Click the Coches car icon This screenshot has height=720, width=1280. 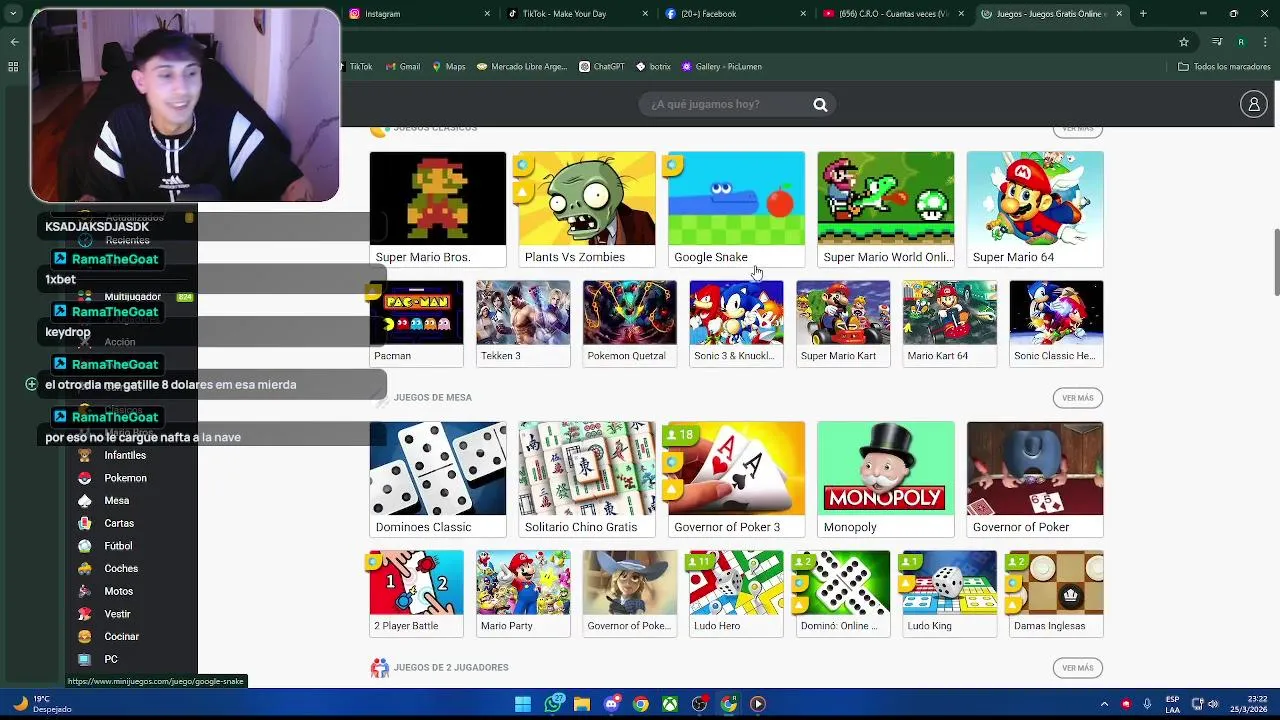[x=85, y=568]
